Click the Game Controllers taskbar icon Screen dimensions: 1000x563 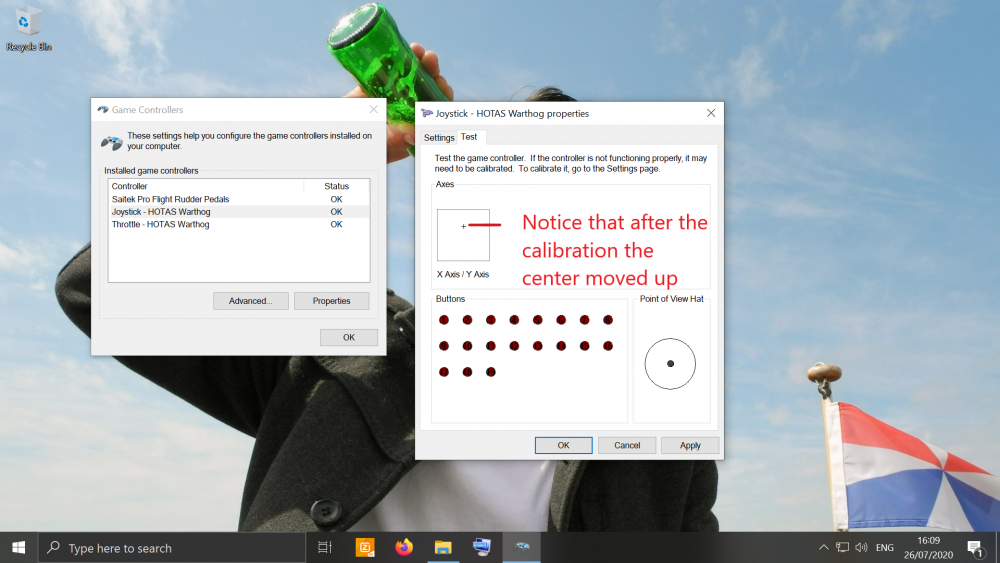click(521, 547)
